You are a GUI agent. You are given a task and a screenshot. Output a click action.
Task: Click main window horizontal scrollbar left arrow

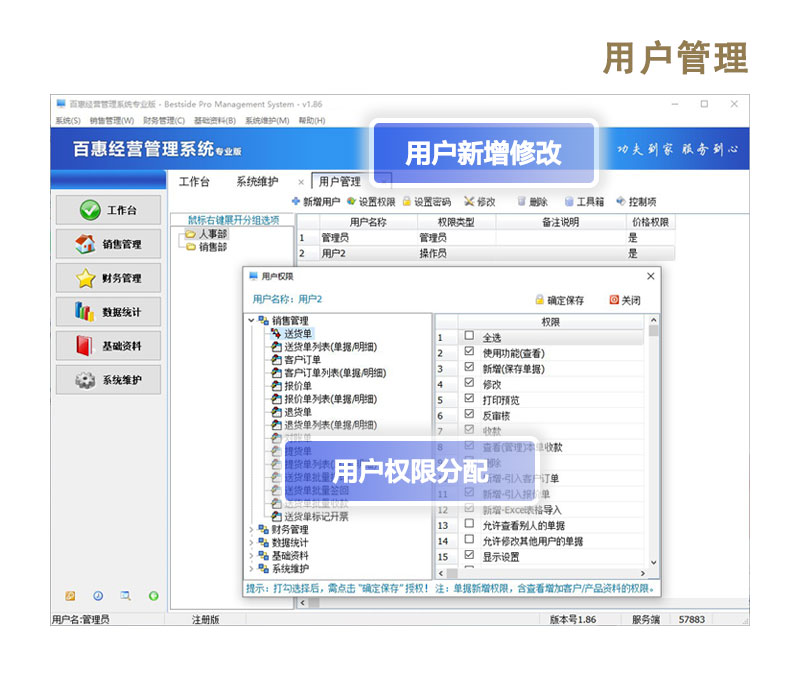[x=303, y=603]
